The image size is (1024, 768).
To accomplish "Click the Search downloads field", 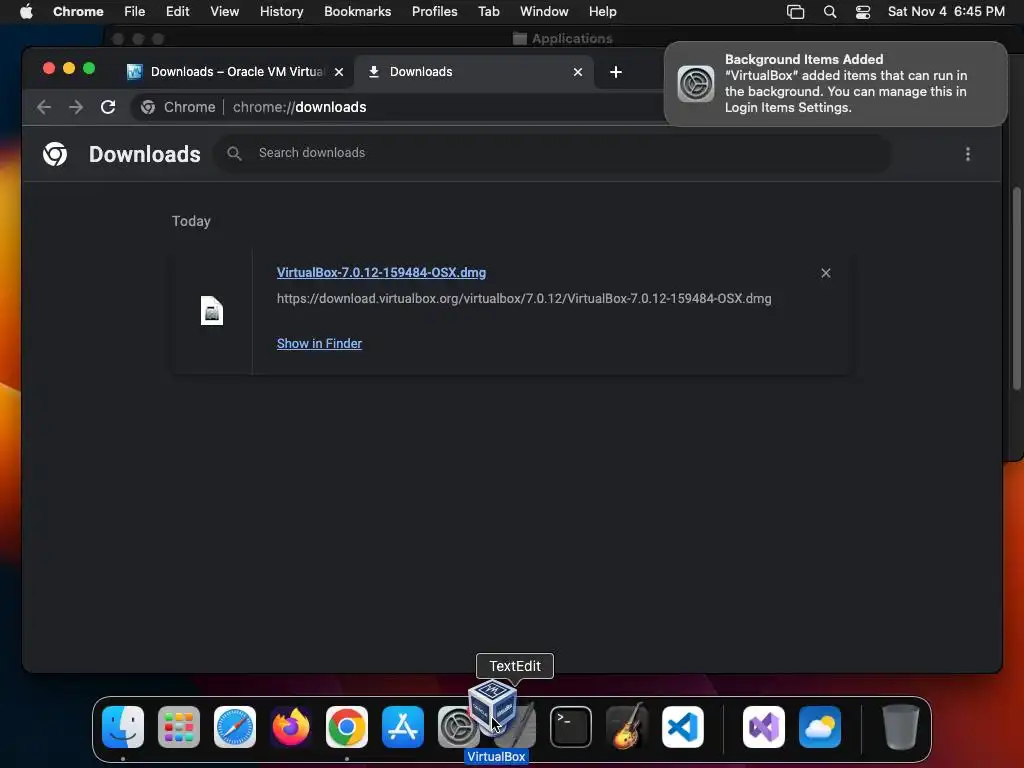I will (552, 153).
